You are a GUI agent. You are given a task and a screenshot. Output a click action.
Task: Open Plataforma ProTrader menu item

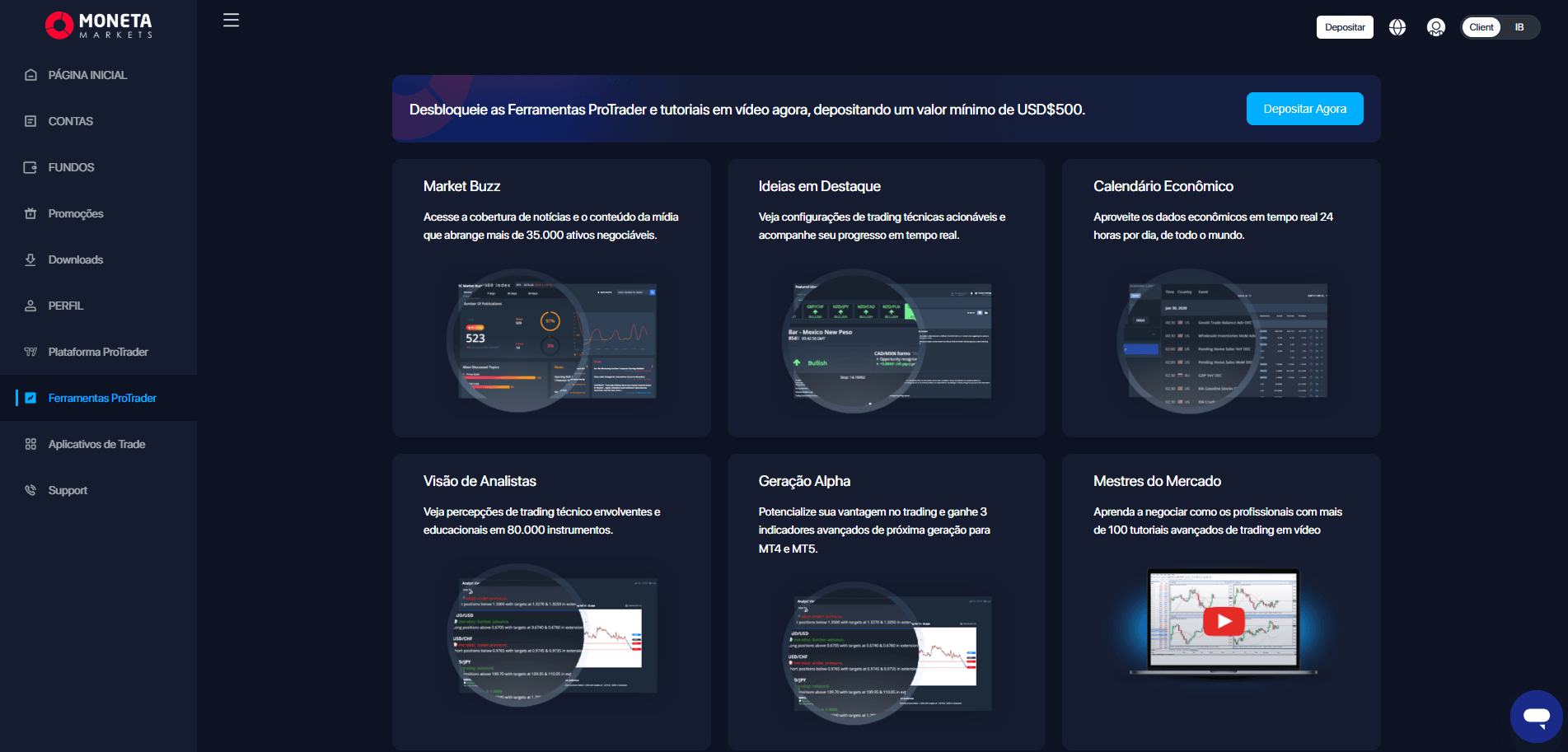[98, 352]
